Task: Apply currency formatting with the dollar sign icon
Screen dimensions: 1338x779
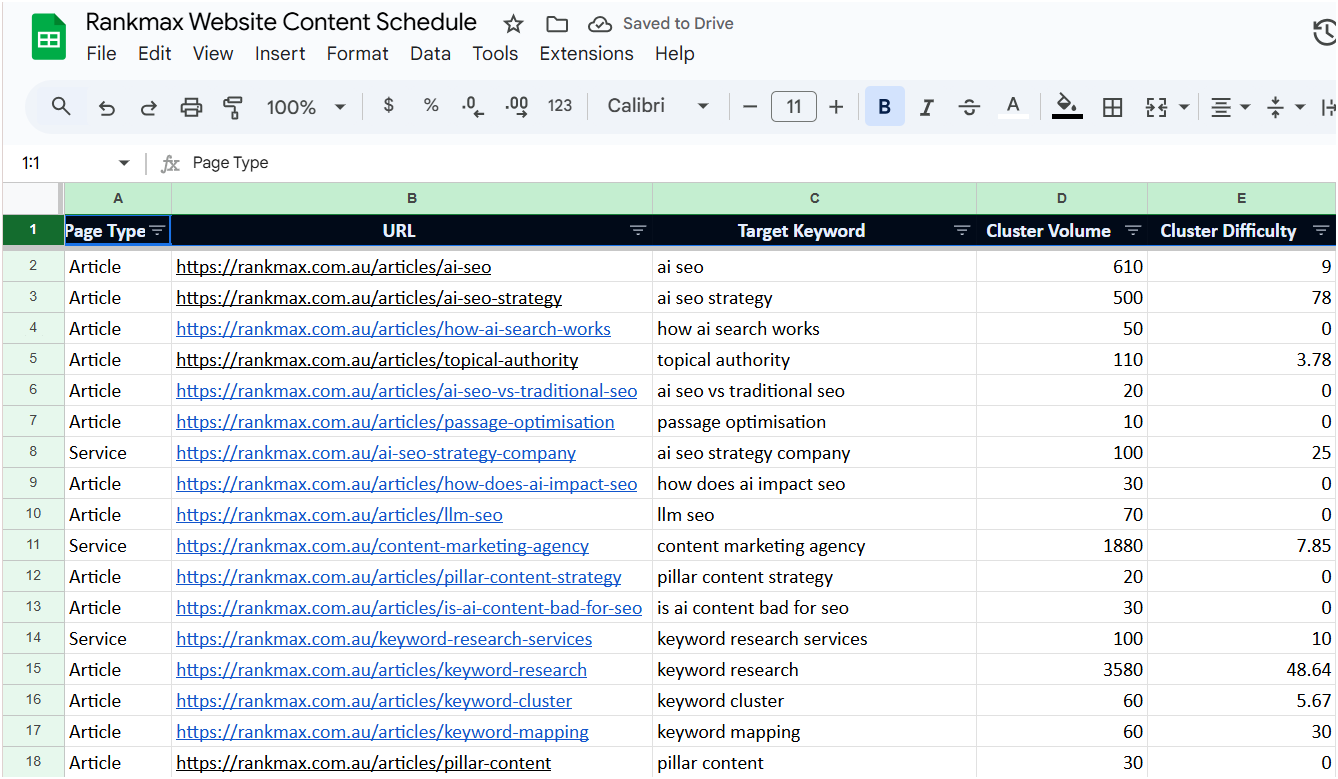Action: click(x=388, y=105)
